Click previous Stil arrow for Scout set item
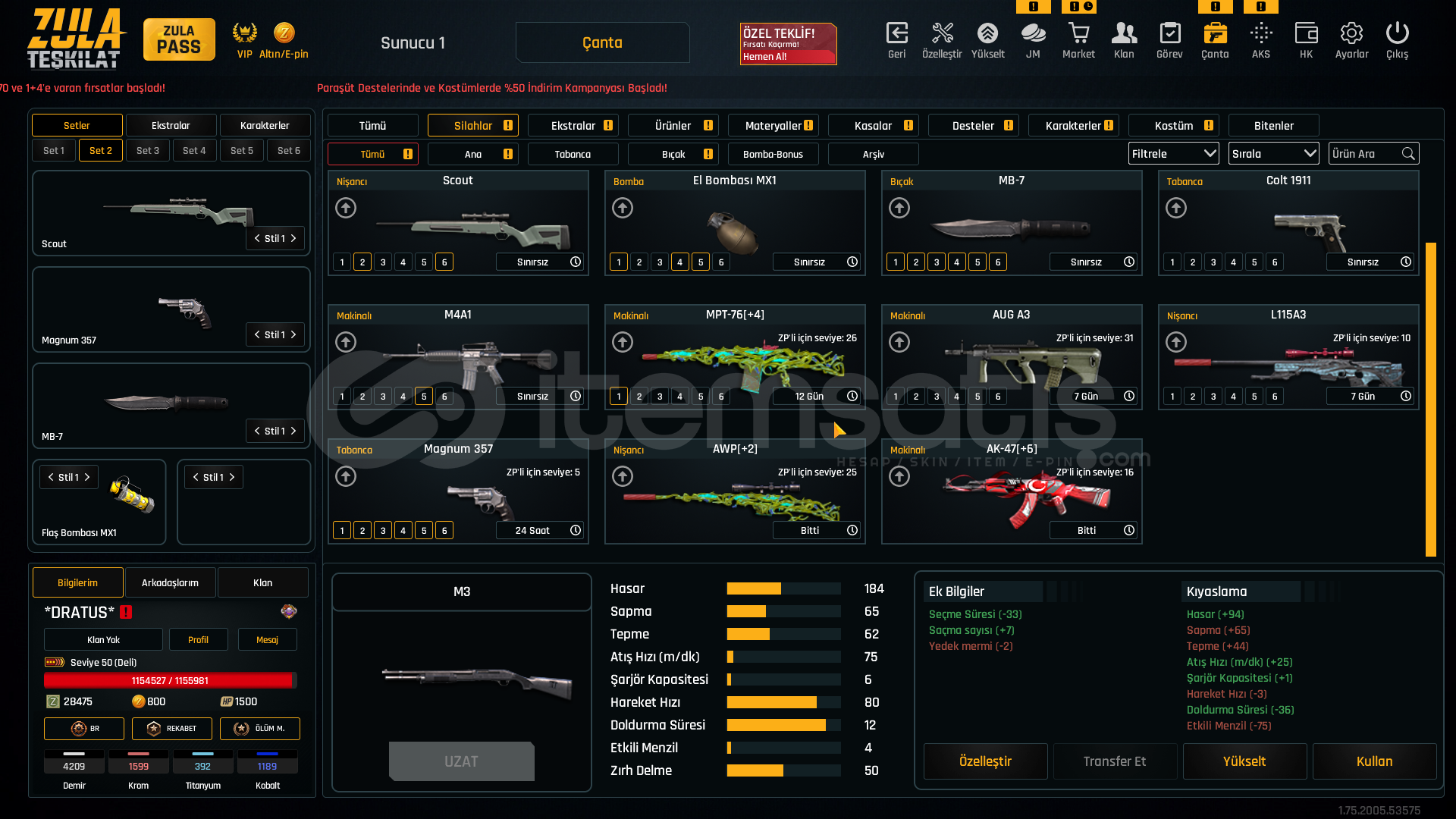Viewport: 1456px width, 819px height. pyautogui.click(x=257, y=238)
